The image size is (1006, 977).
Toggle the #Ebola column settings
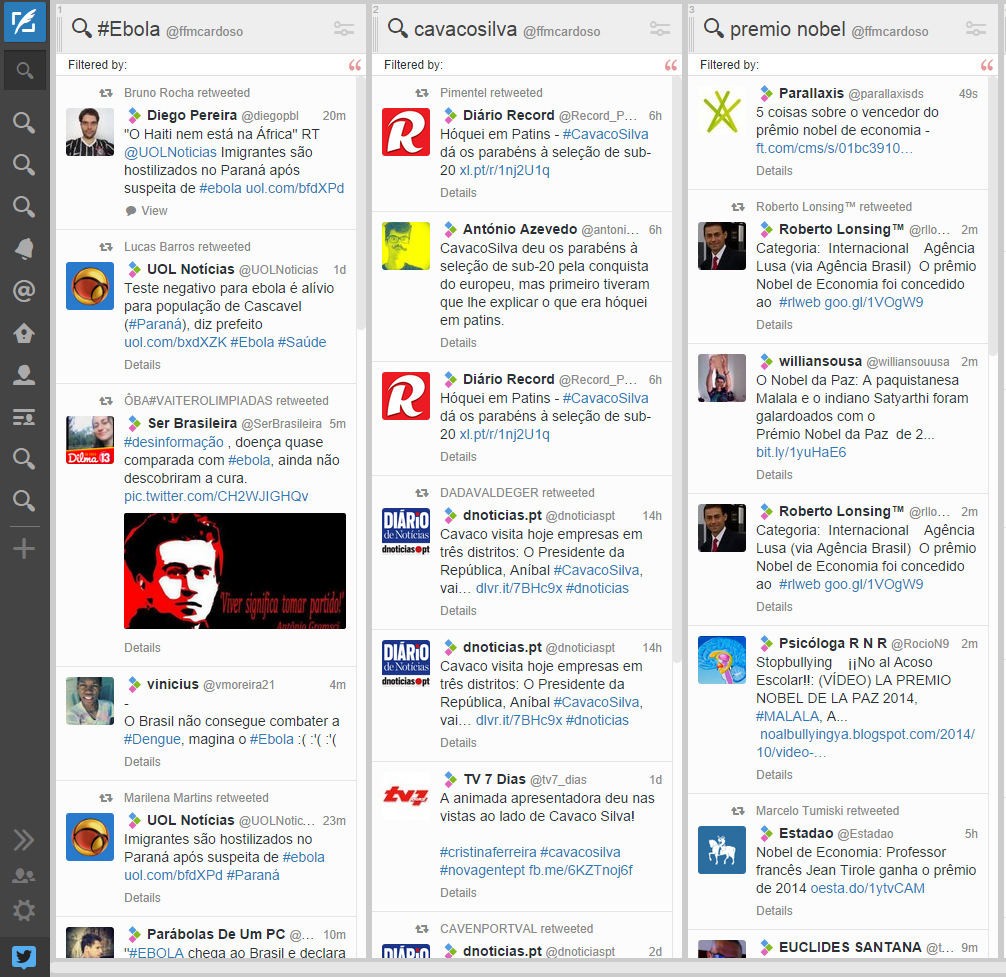tap(344, 29)
